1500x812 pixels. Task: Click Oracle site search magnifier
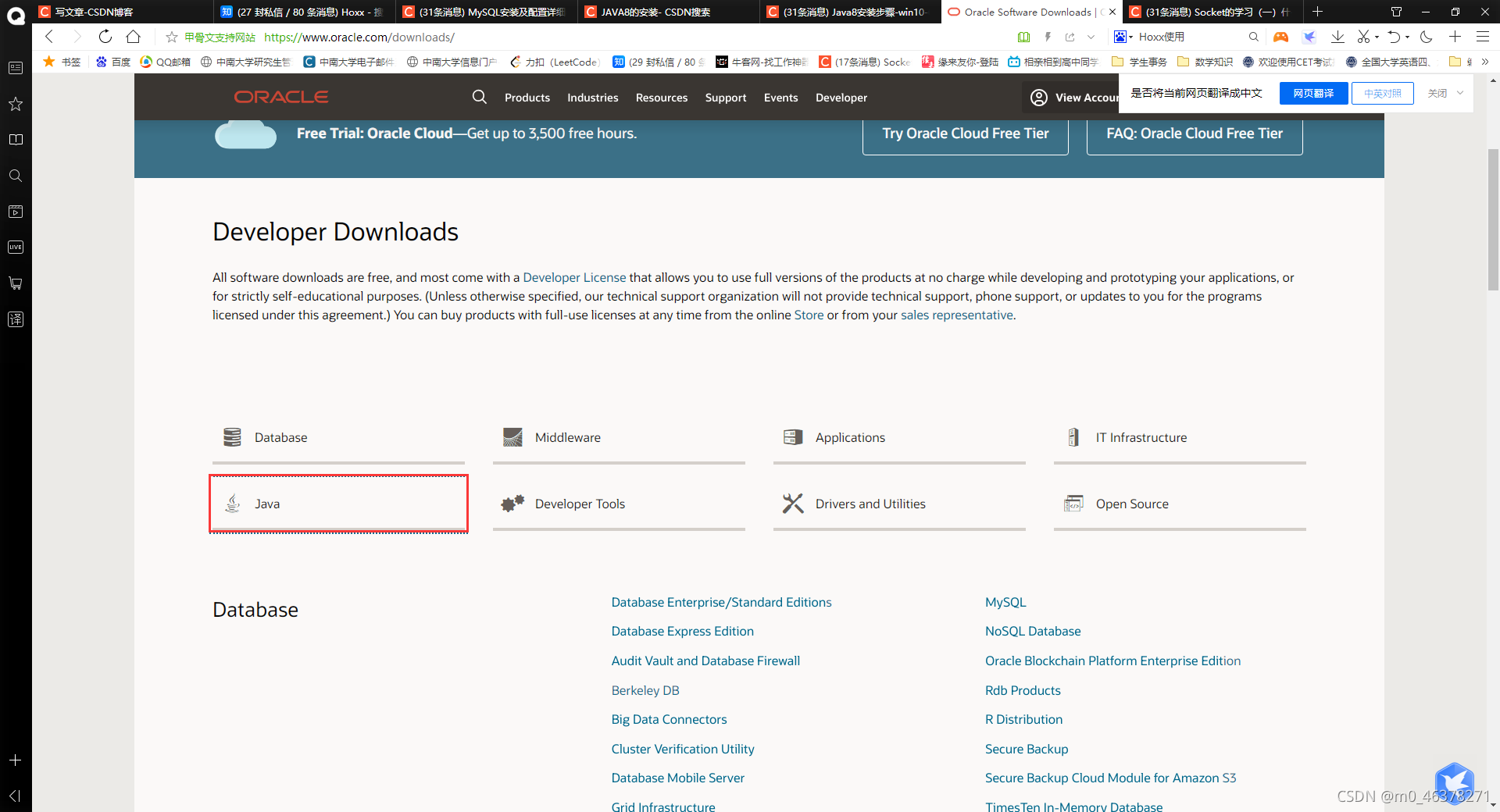coord(480,97)
